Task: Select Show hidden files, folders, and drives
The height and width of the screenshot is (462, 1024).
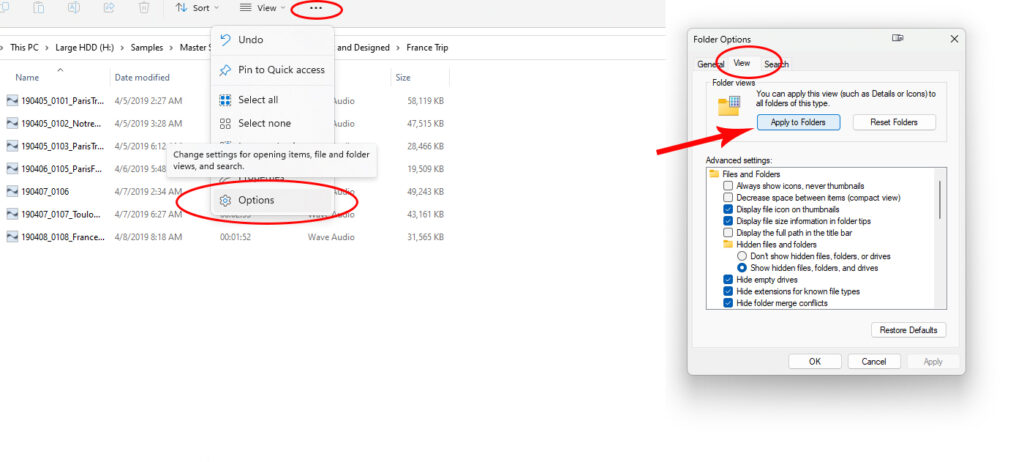Action: (742, 268)
